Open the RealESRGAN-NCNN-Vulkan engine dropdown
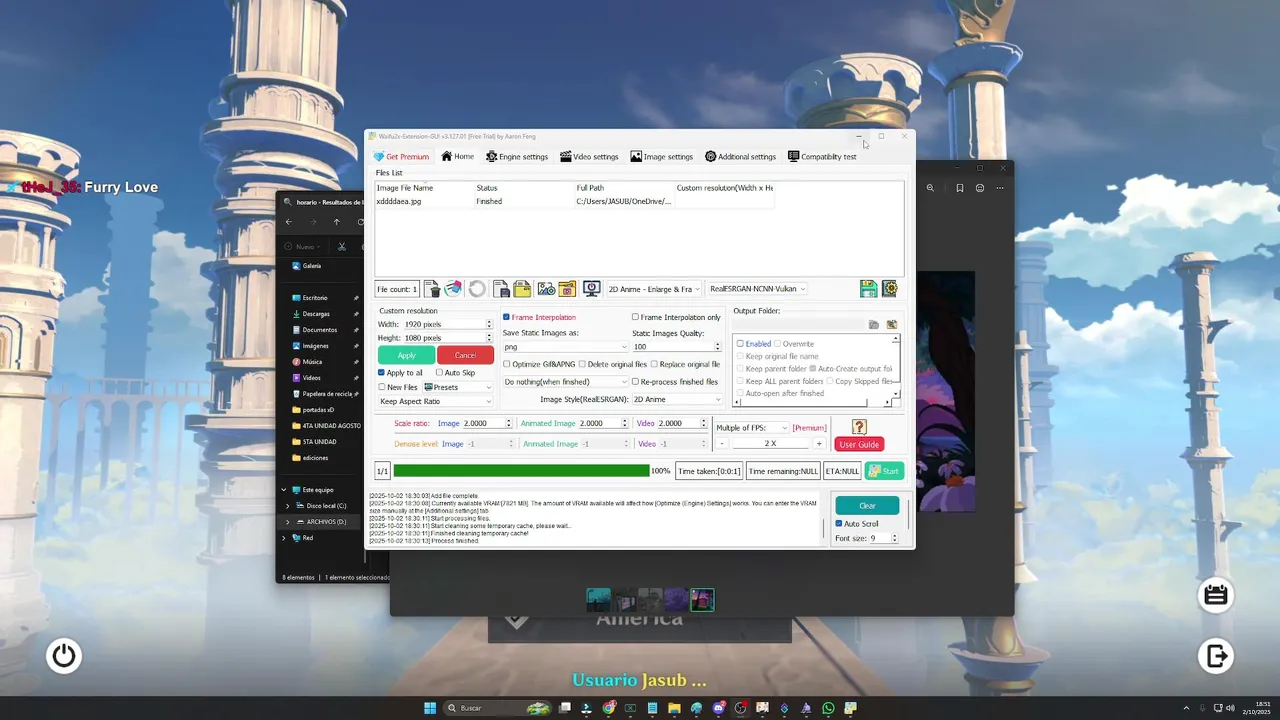This screenshot has height=720, width=1280. point(757,289)
